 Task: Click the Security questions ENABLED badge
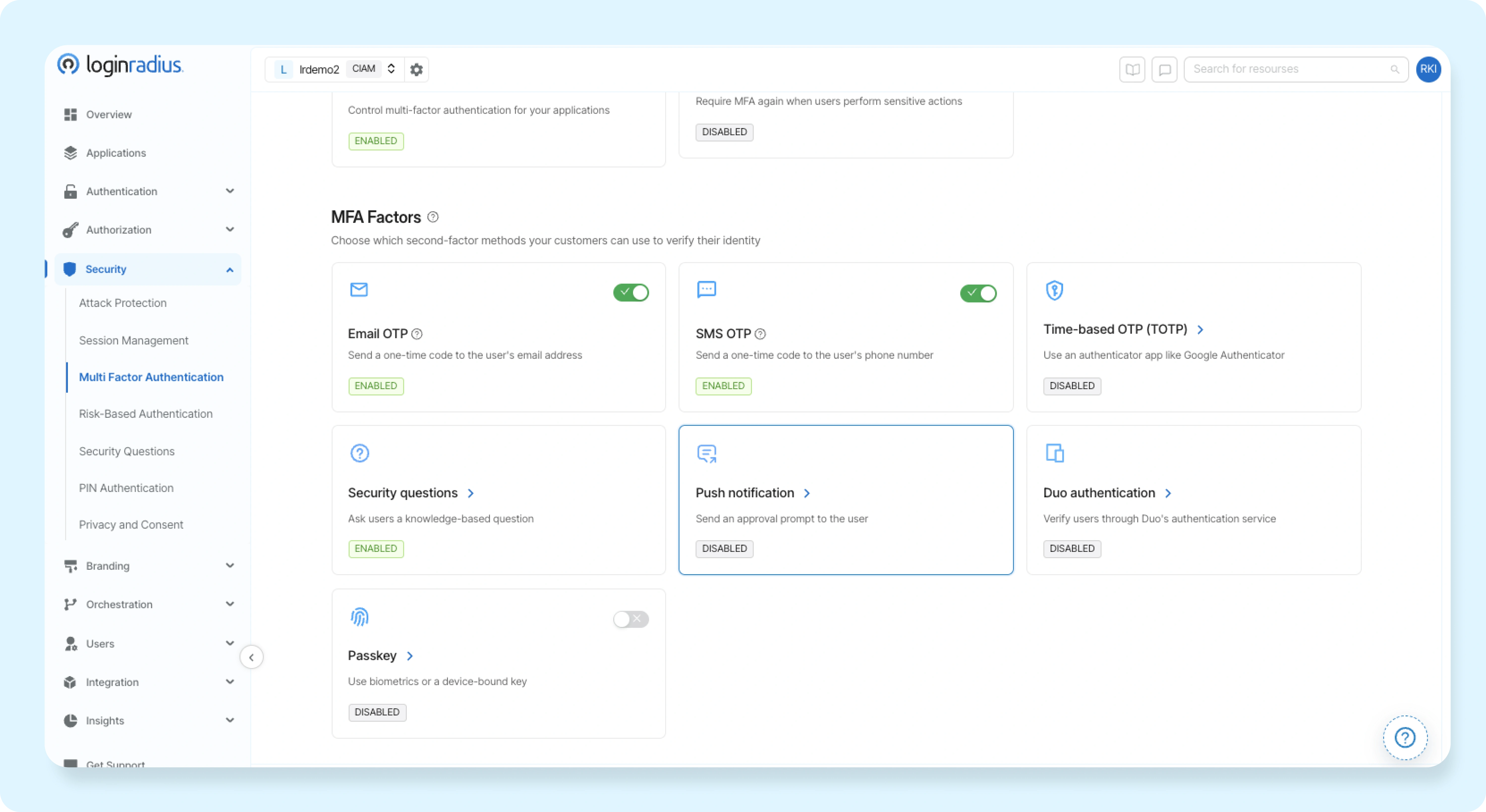point(376,548)
